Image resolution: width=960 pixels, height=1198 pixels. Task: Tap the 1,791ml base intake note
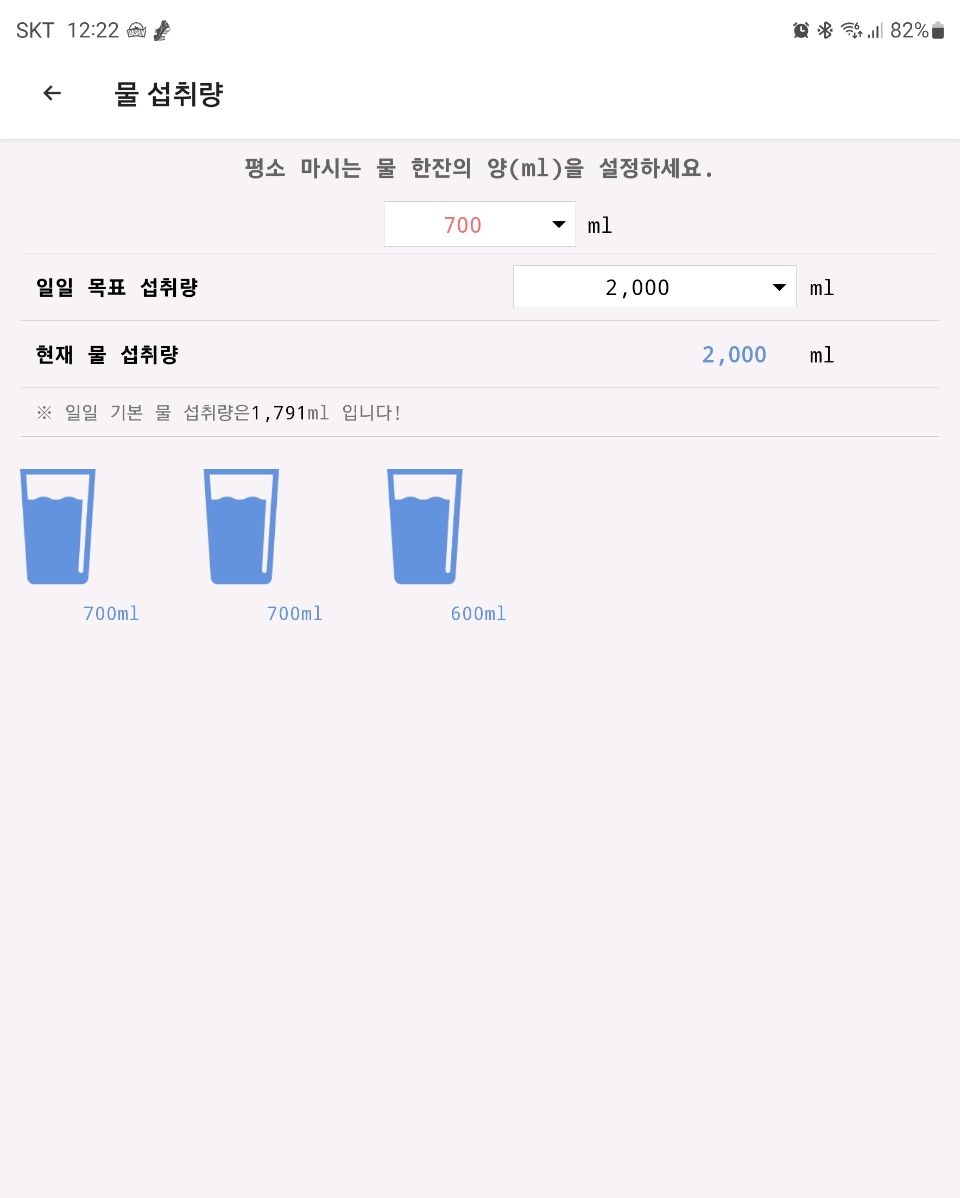pyautogui.click(x=218, y=413)
